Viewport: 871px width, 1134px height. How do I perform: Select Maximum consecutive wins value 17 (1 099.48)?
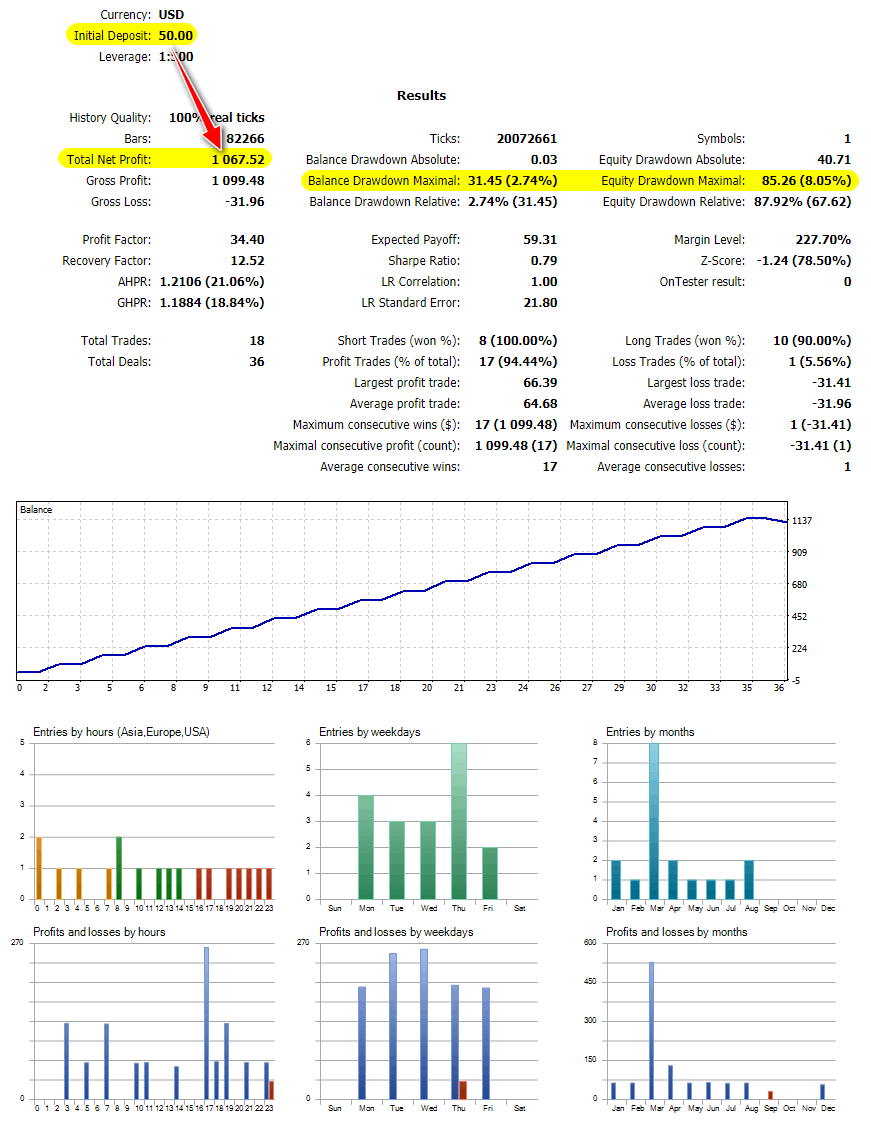point(516,425)
